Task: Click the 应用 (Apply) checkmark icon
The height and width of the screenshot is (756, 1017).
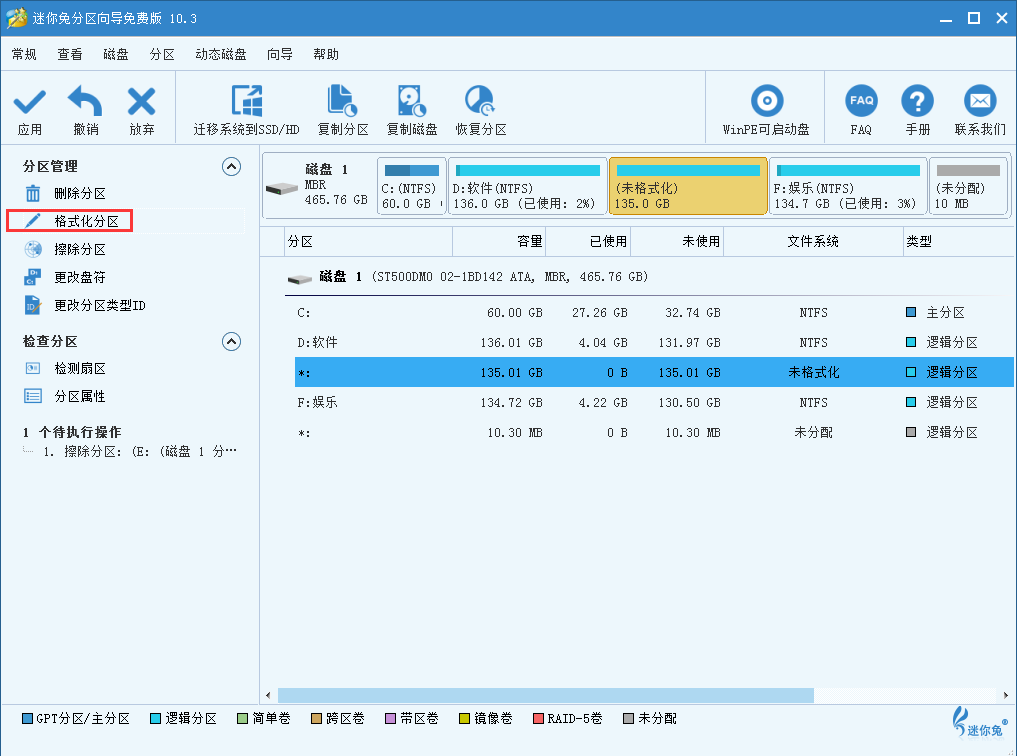Action: point(30,102)
